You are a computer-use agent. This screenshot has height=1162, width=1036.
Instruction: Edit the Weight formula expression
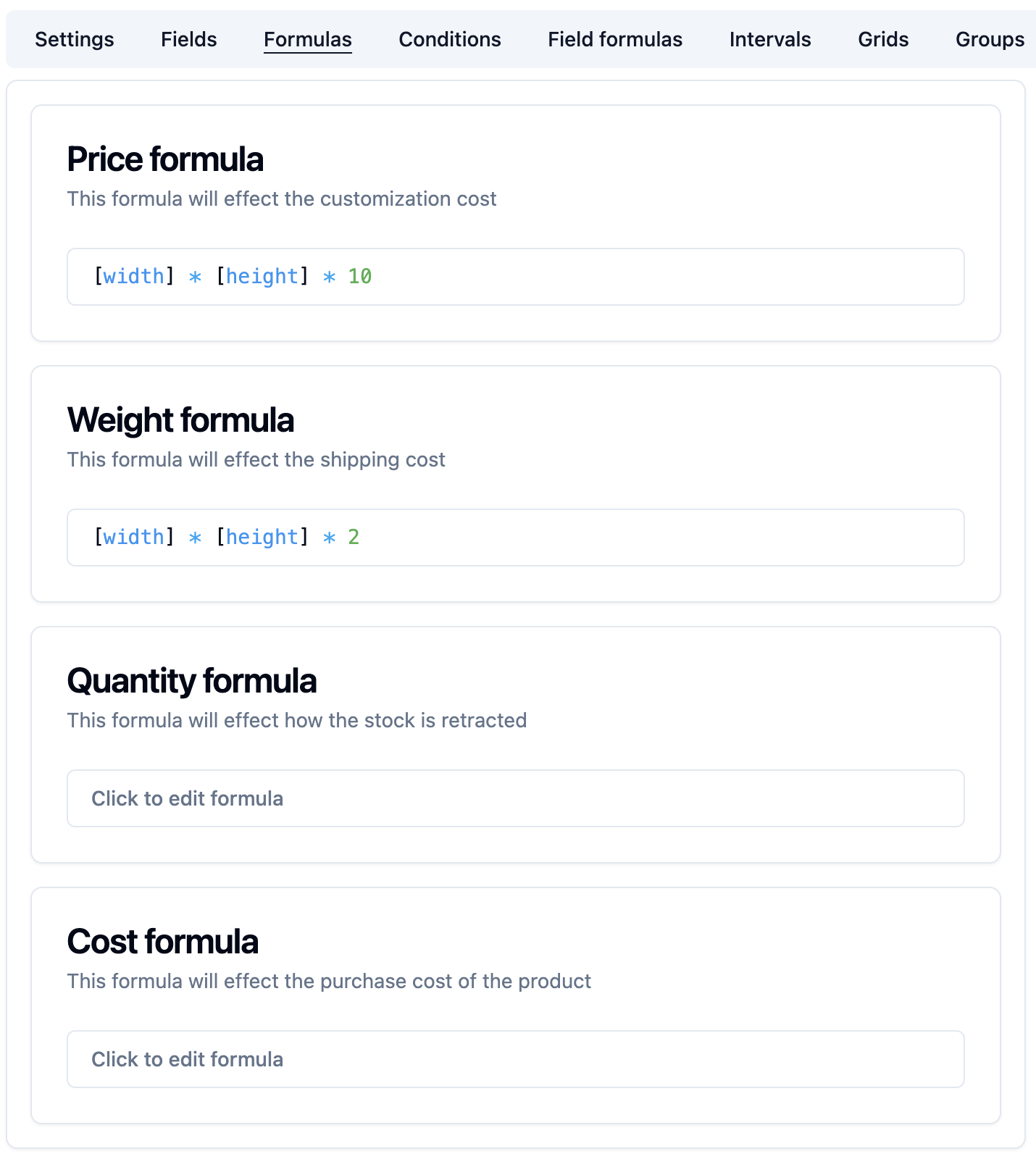pos(515,538)
